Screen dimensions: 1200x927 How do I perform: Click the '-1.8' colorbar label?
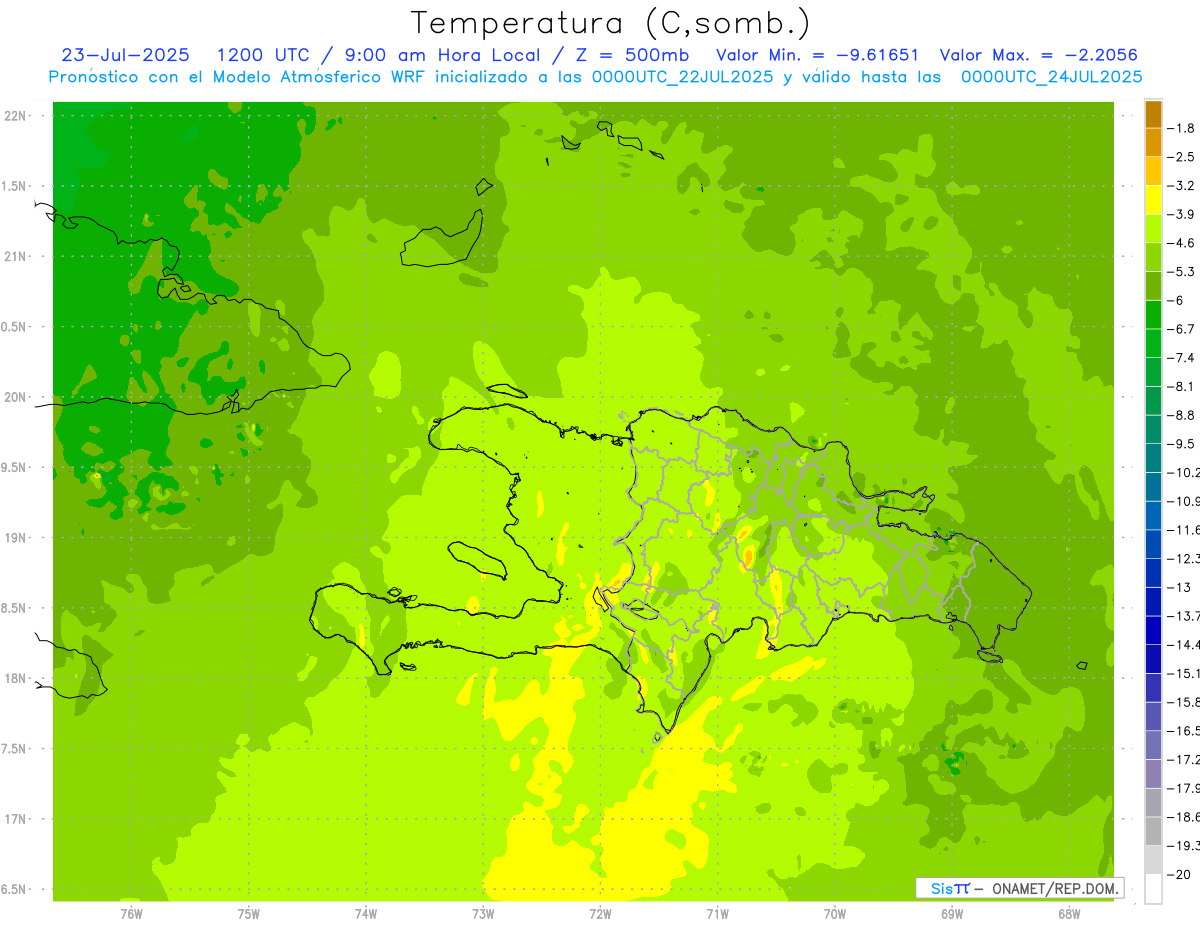pos(1181,129)
